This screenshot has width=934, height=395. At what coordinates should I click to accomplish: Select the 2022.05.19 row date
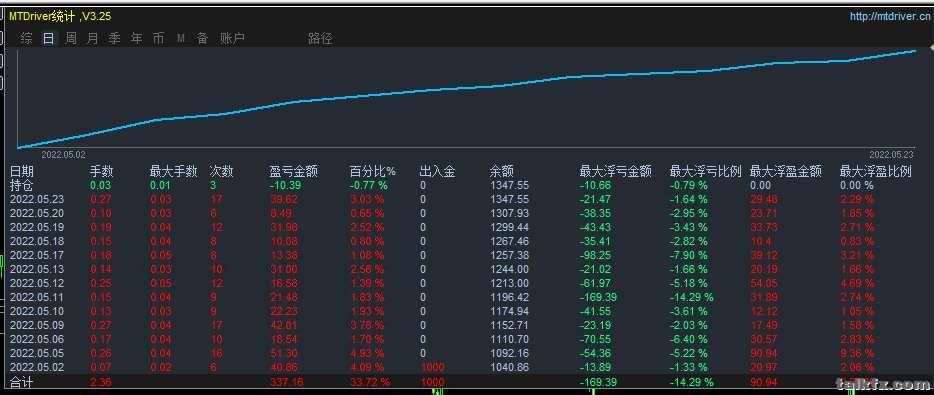point(37,228)
